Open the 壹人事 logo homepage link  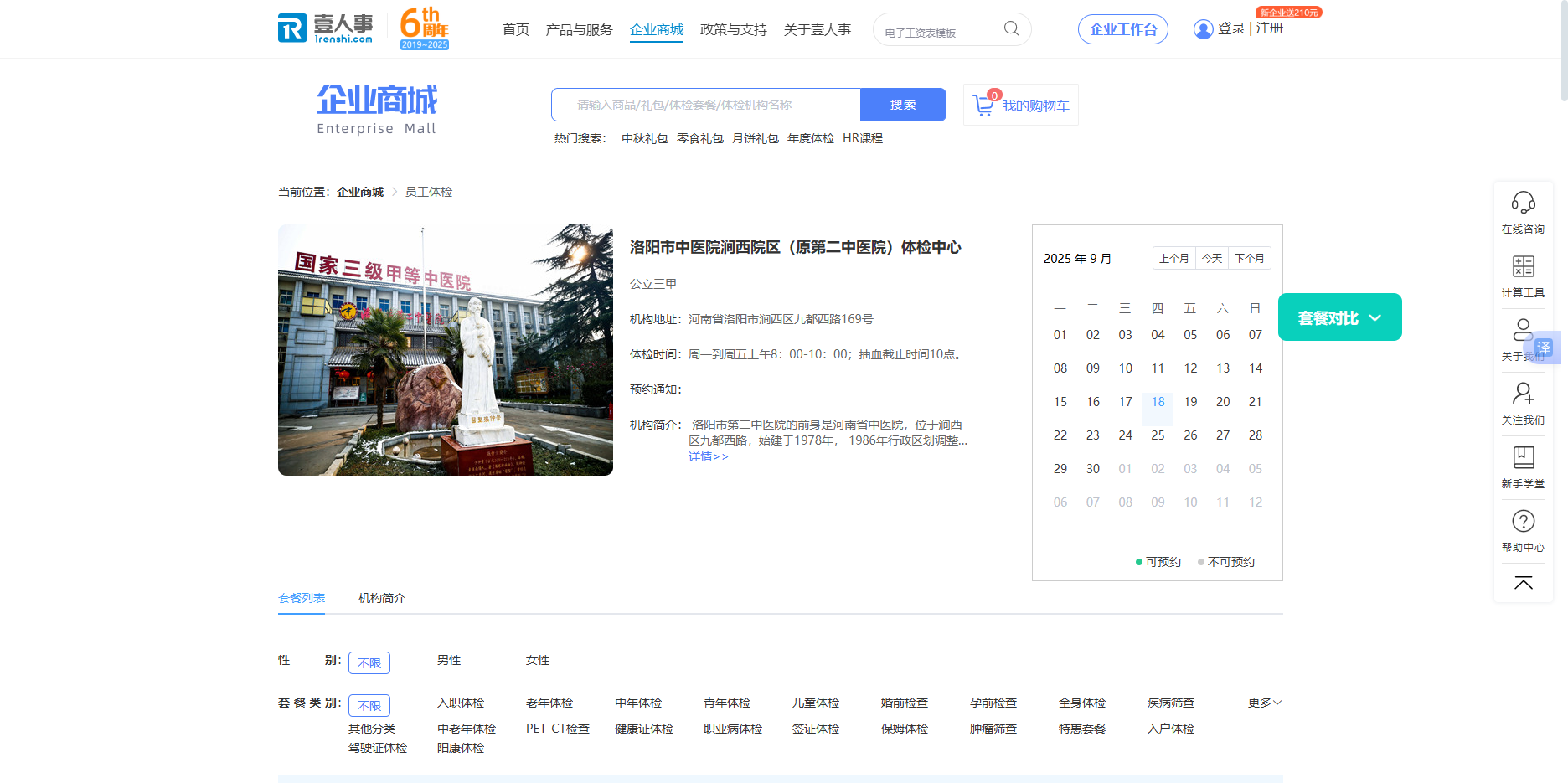click(x=326, y=28)
